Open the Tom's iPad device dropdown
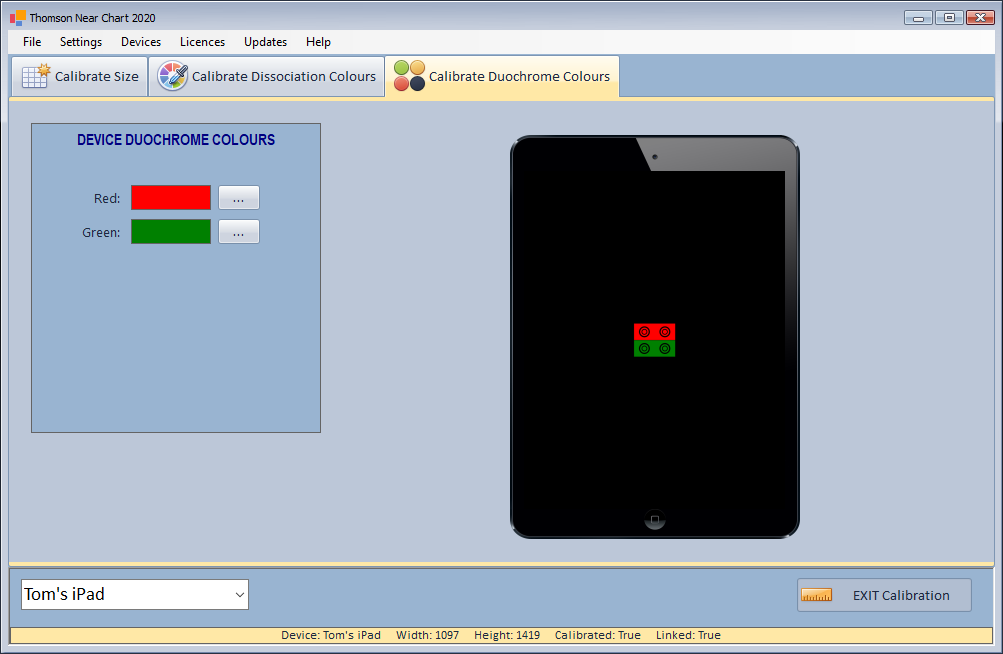Screen dimensions: 1003x654 coord(135,594)
